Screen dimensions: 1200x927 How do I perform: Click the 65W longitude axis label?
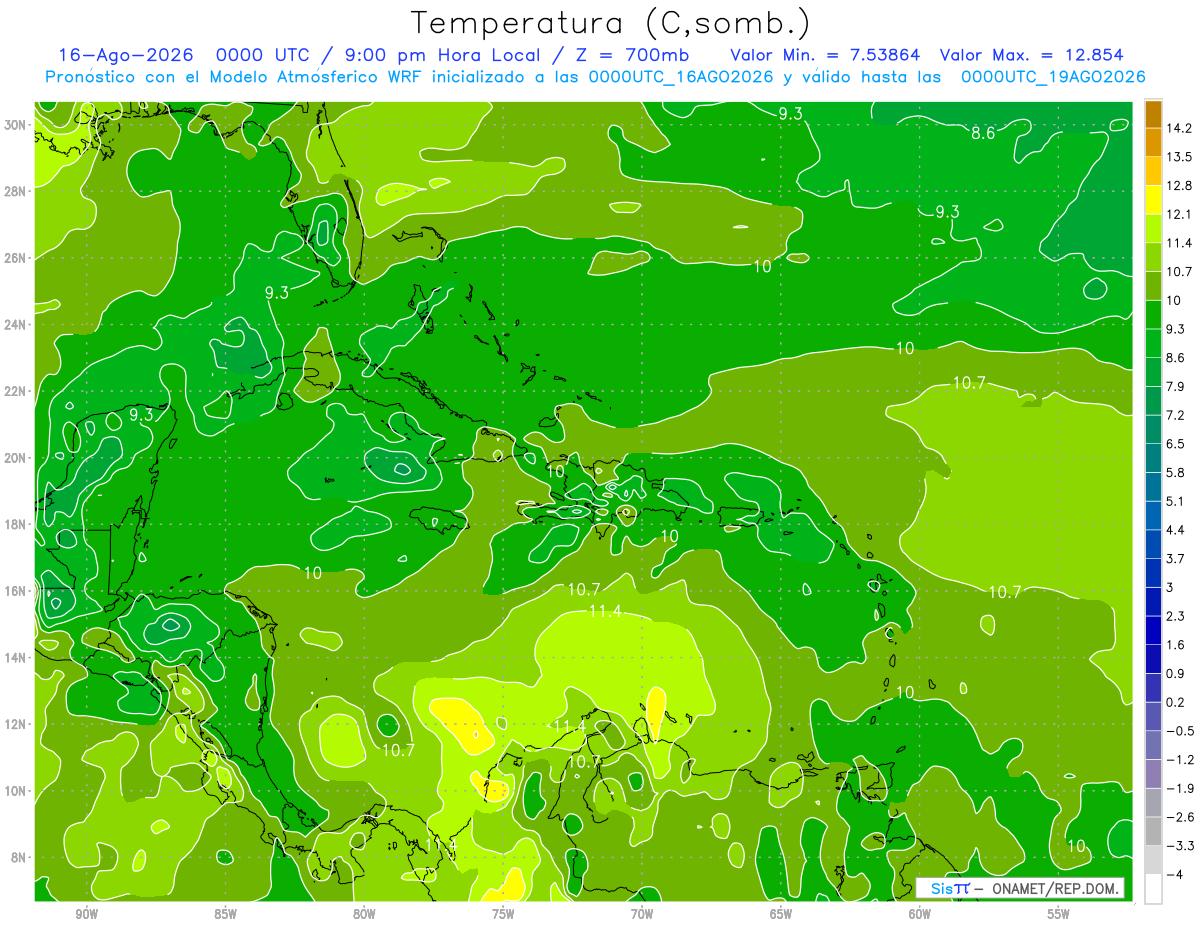[x=781, y=914]
